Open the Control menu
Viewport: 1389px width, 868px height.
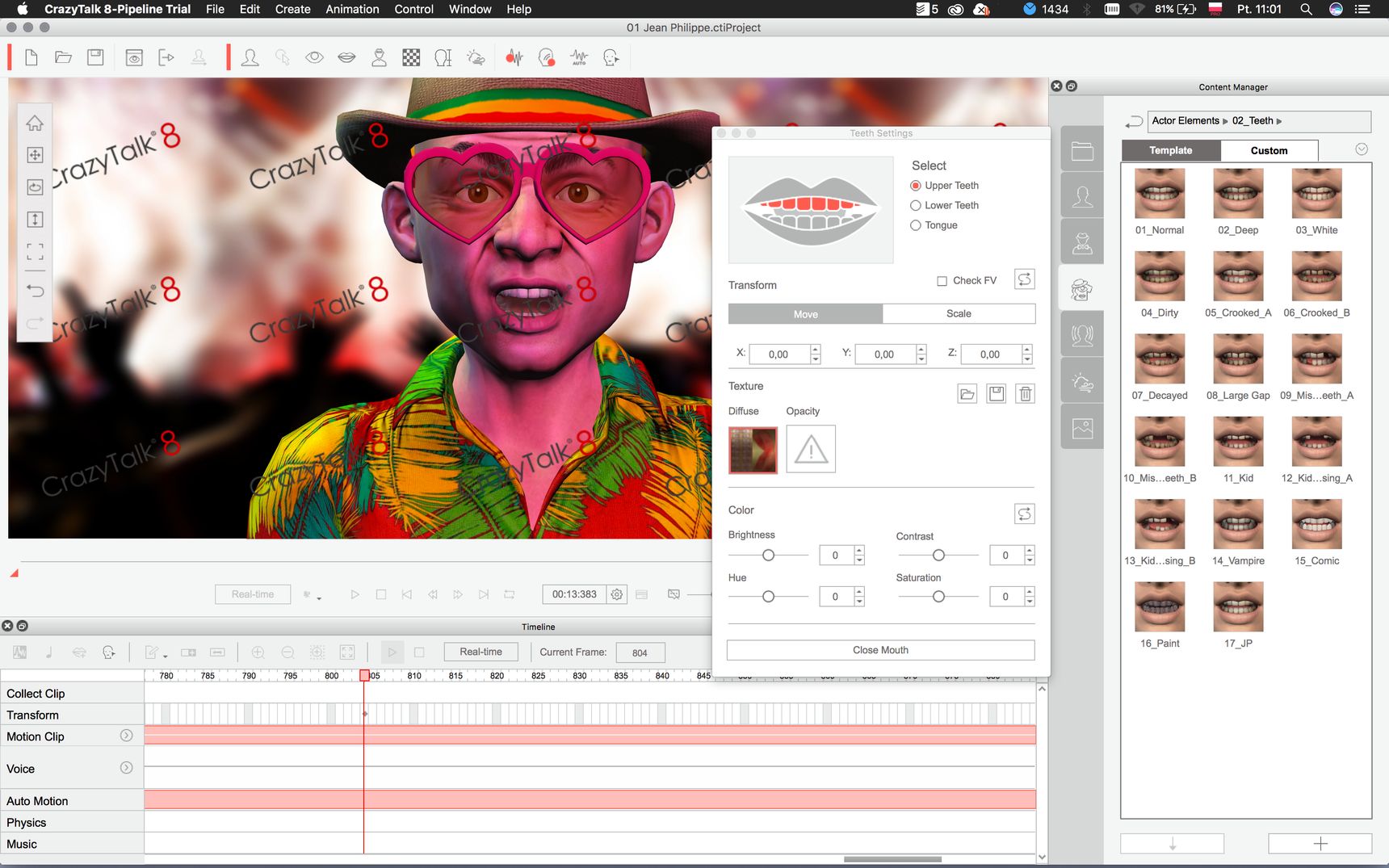click(x=413, y=9)
